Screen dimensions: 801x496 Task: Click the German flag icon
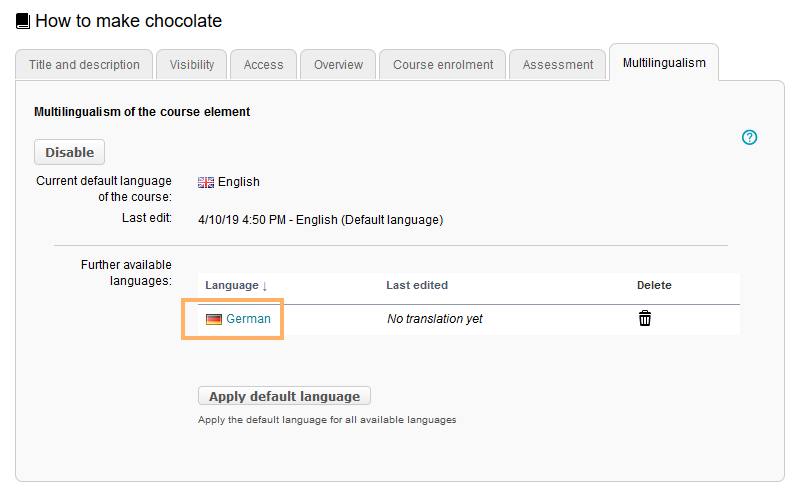click(x=213, y=319)
